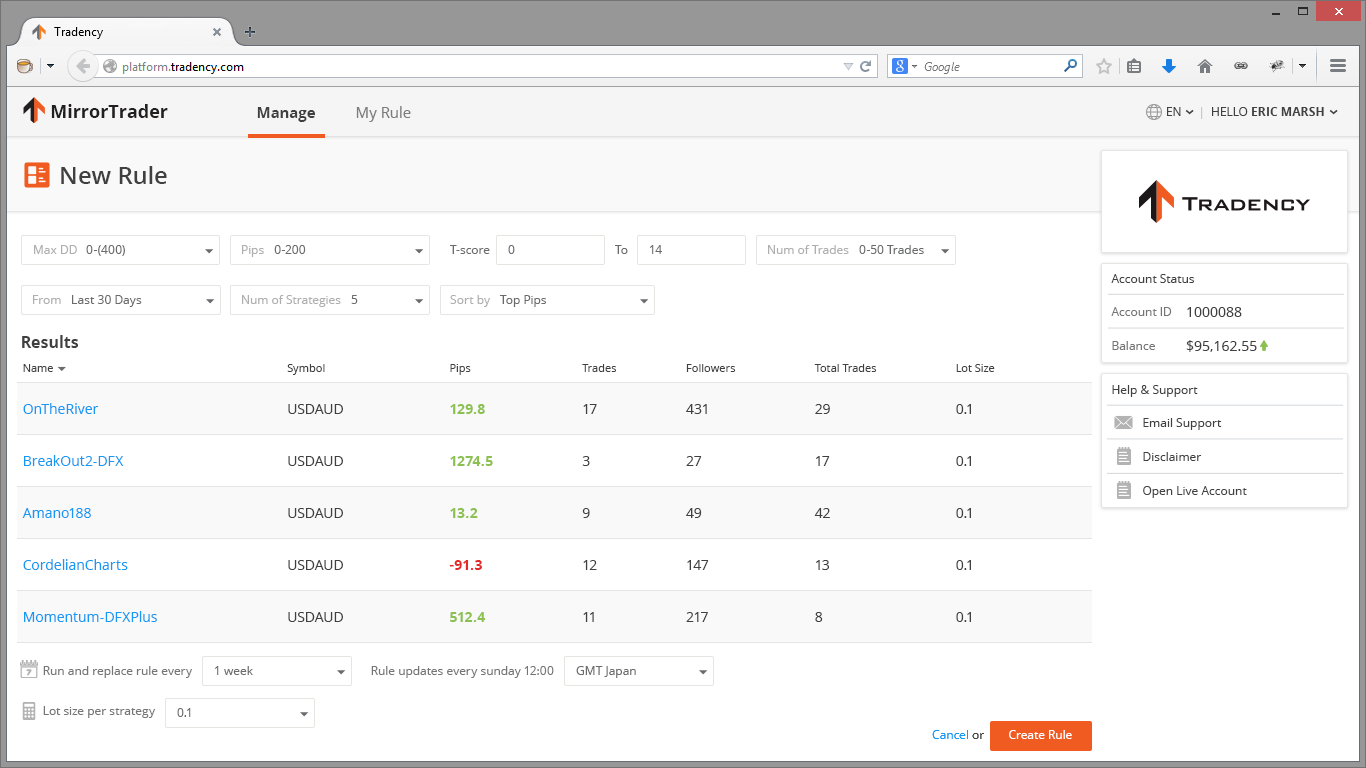Open the Momentum-DFXPlus strategy link

(x=90, y=617)
